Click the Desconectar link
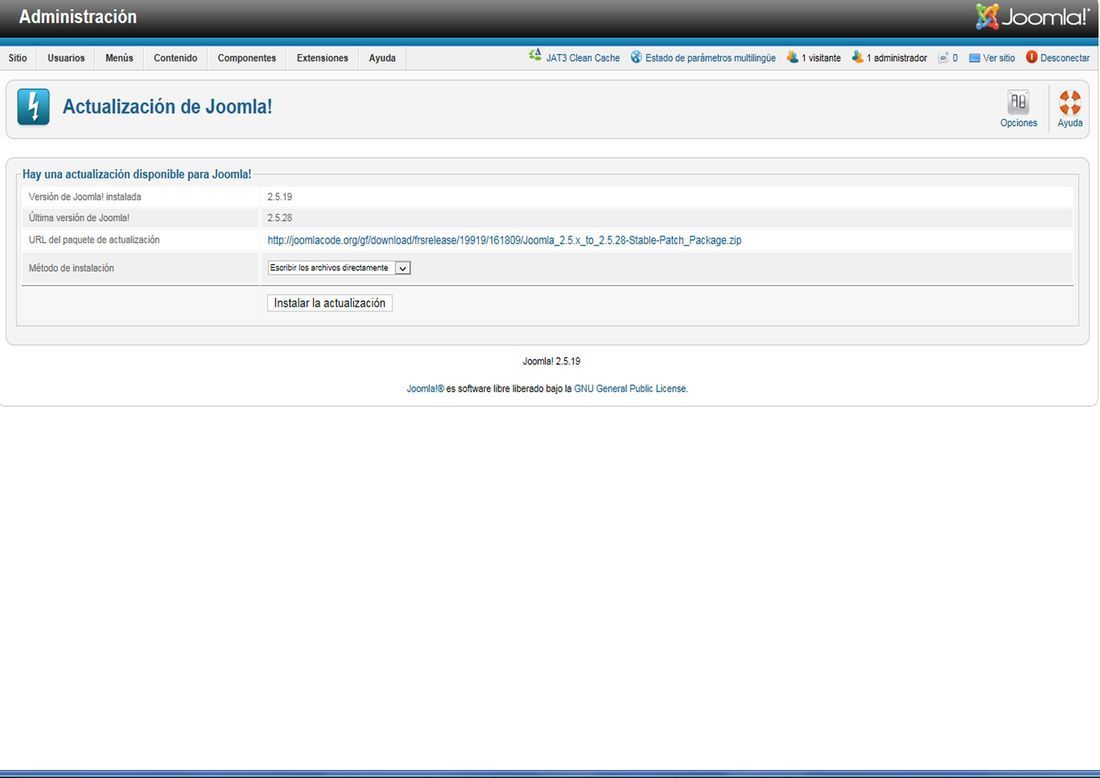This screenshot has height=778, width=1100. [x=1065, y=58]
